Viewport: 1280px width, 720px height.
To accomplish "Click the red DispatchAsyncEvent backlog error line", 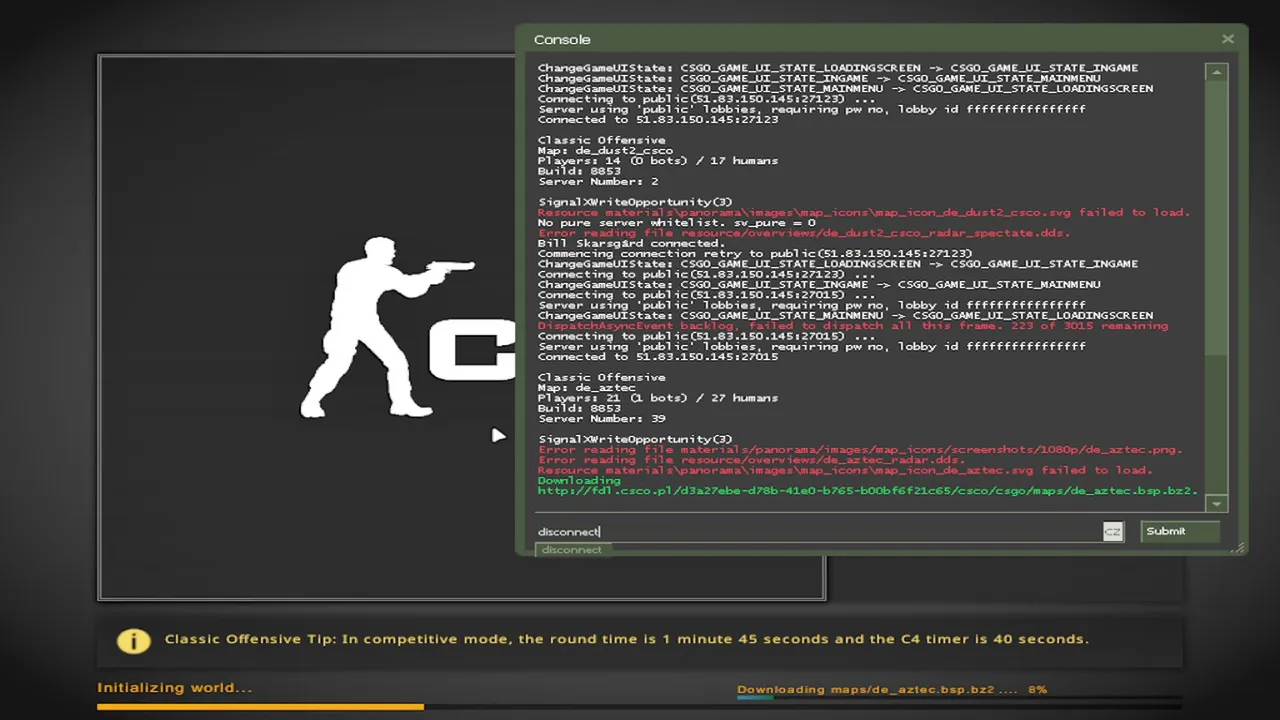I will point(852,325).
